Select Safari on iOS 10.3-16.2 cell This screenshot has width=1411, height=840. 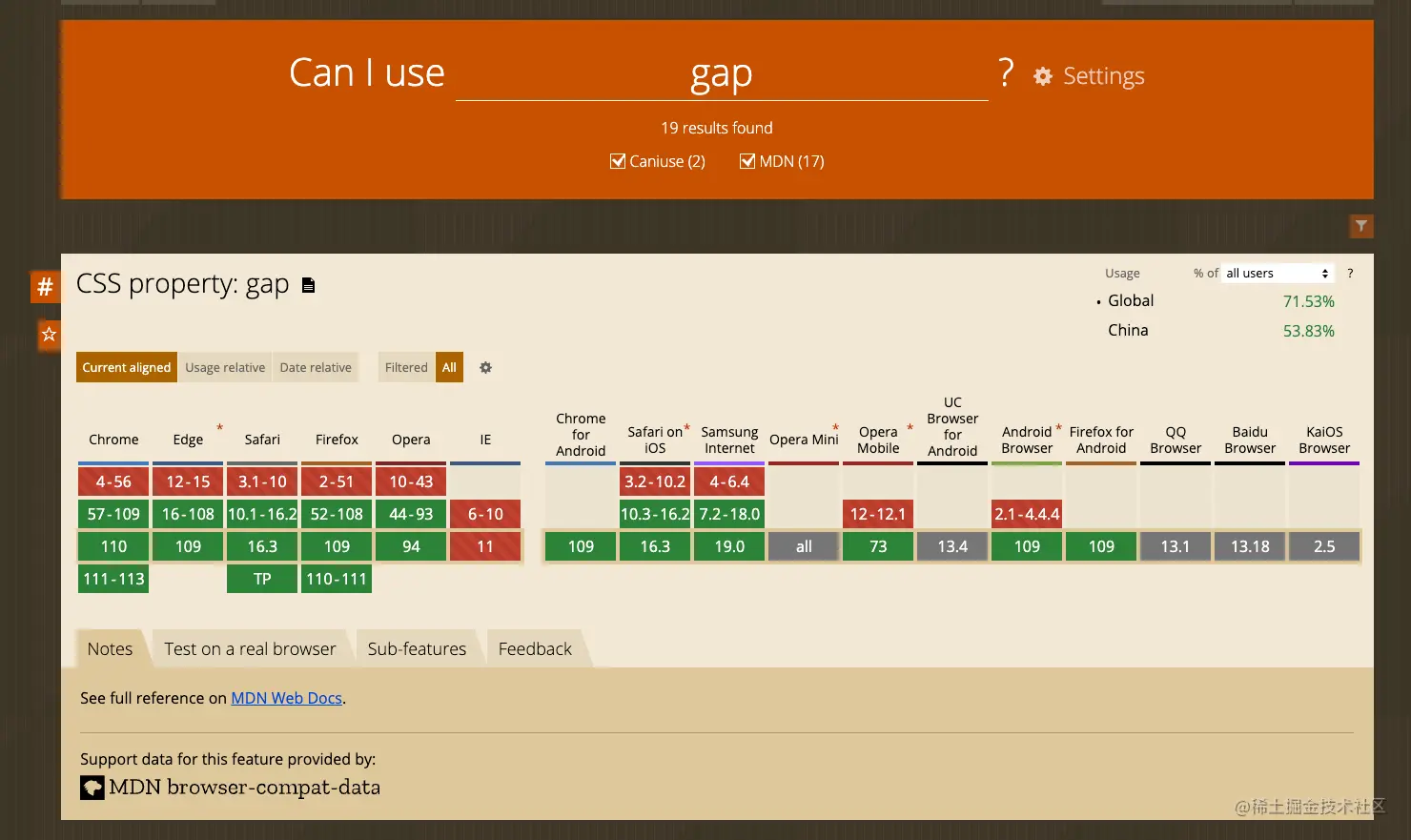[655, 514]
